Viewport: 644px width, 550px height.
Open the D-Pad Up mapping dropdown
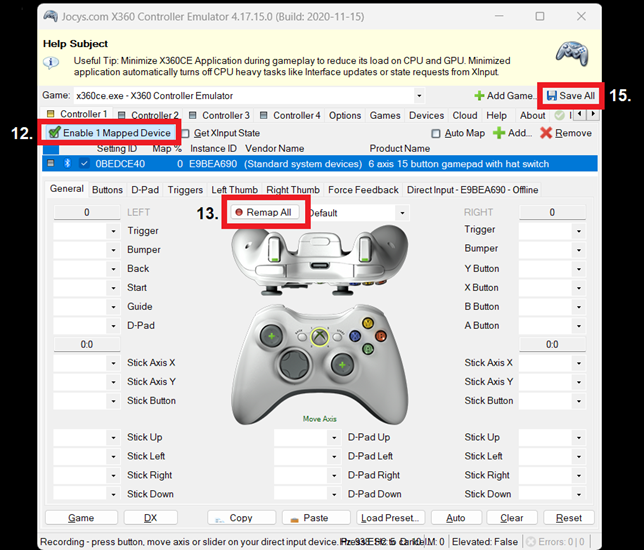click(x=334, y=438)
